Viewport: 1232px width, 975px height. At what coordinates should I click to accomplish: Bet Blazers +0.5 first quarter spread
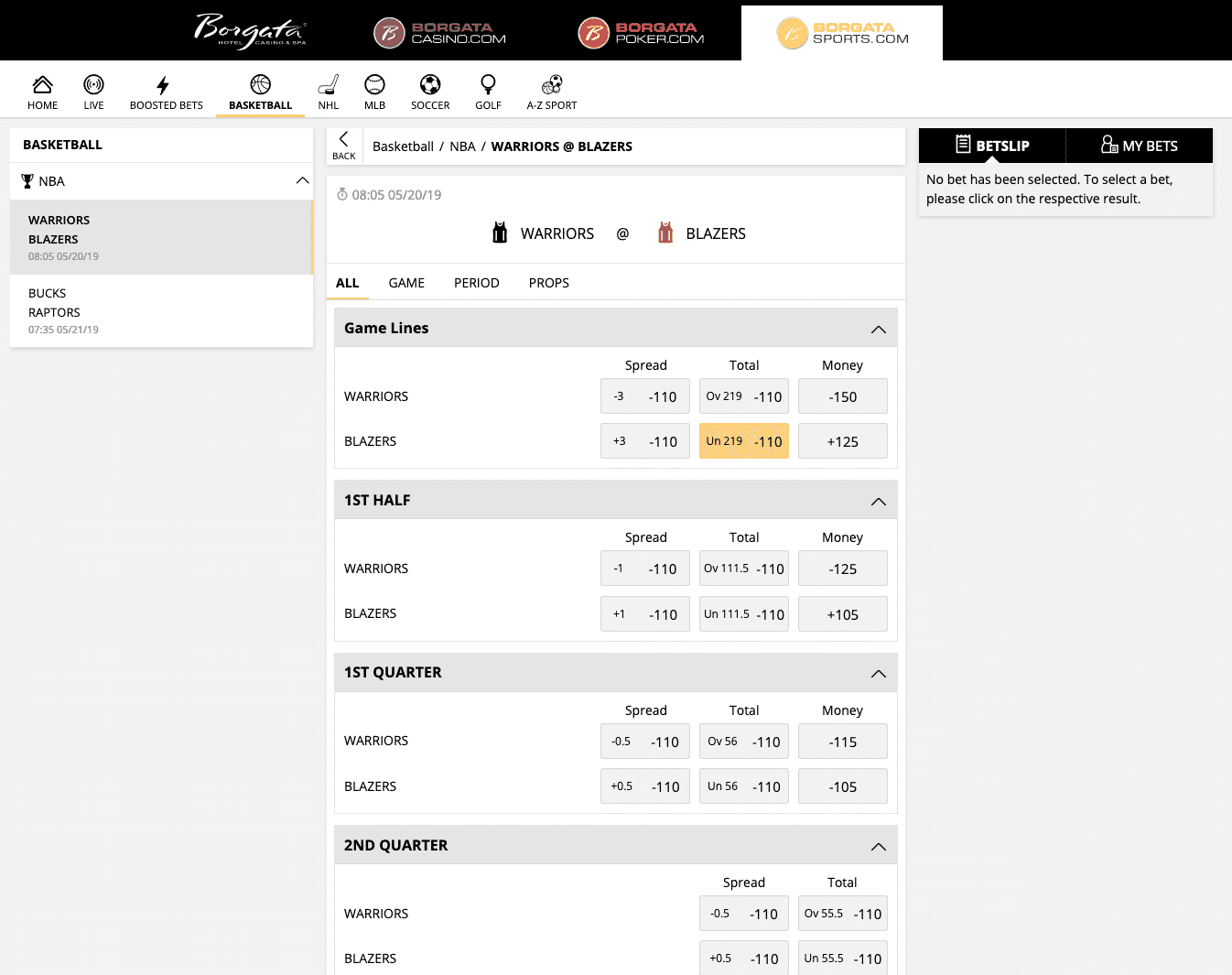tap(645, 786)
